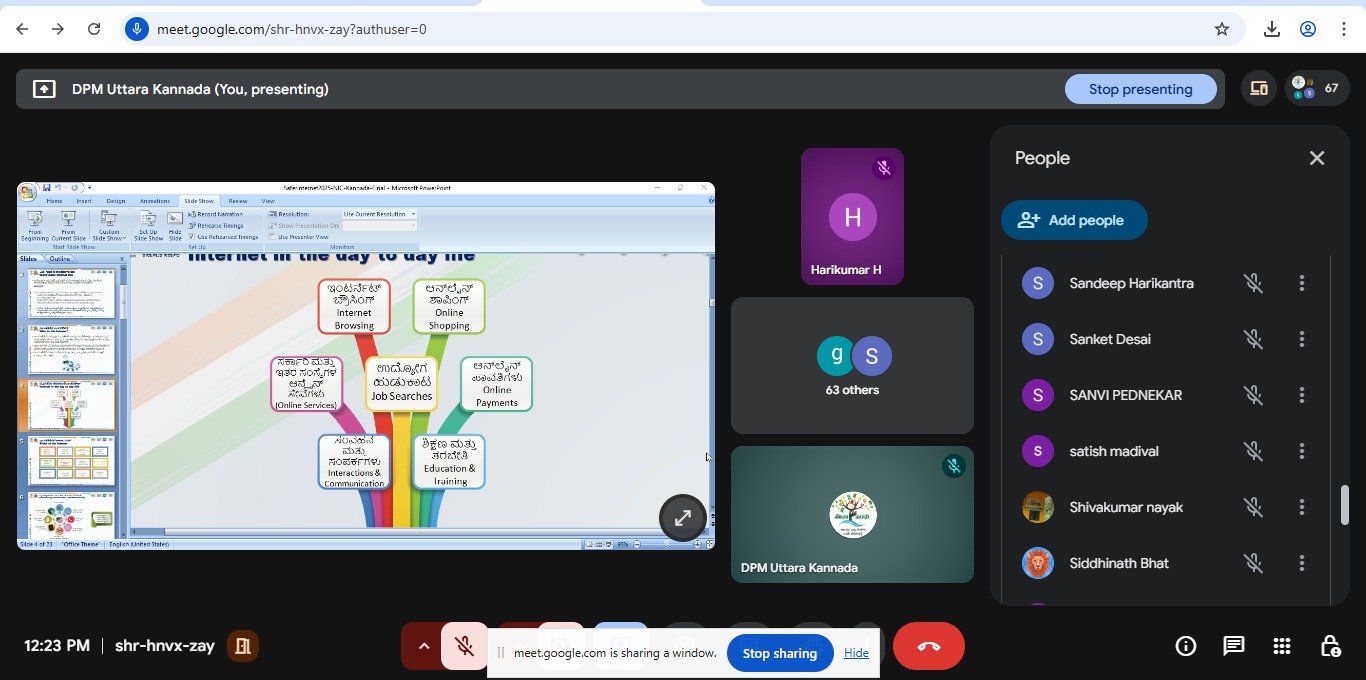Bookmark this page with the star icon
This screenshot has height=680, width=1366.
1221,29
